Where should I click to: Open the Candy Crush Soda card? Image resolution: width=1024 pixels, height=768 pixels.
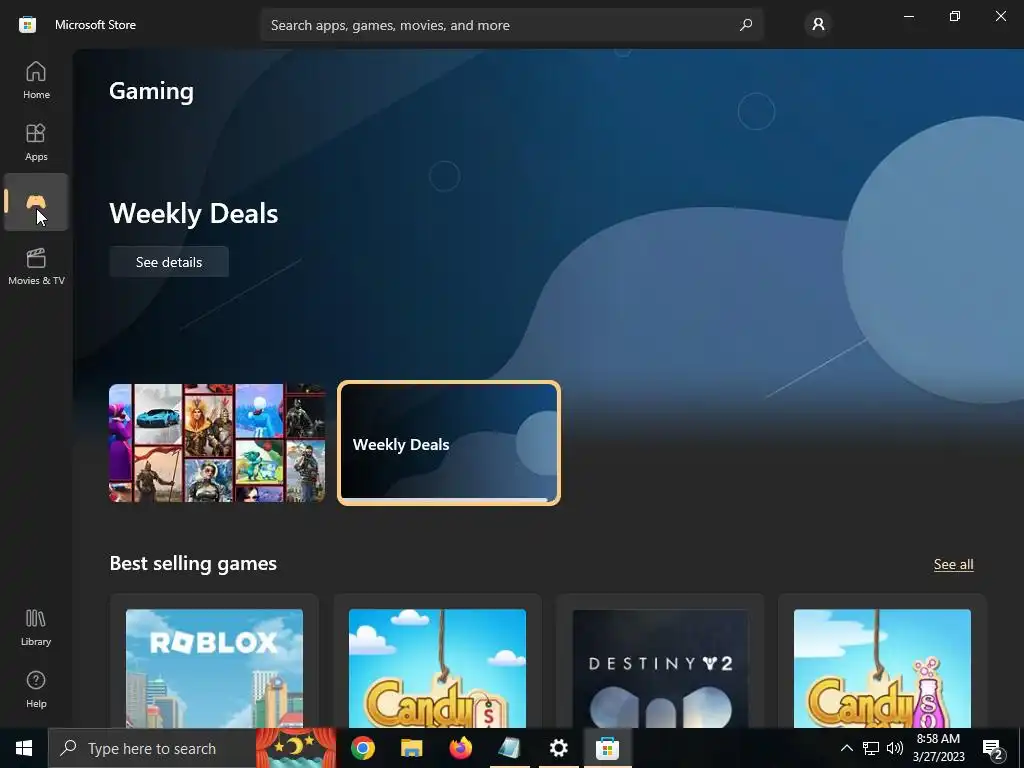click(x=882, y=661)
